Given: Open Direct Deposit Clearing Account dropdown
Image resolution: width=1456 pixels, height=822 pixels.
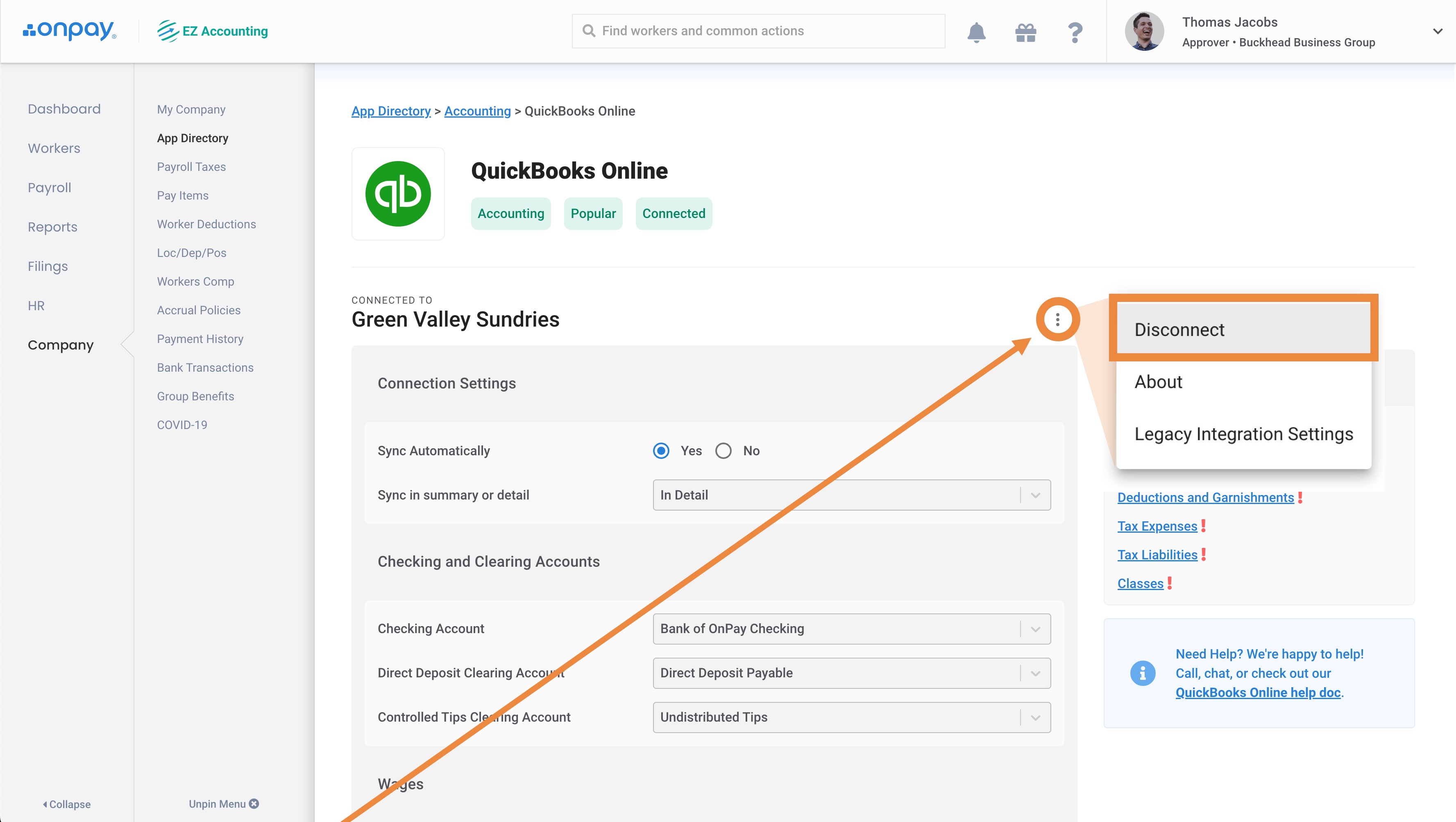Looking at the screenshot, I should click(851, 673).
